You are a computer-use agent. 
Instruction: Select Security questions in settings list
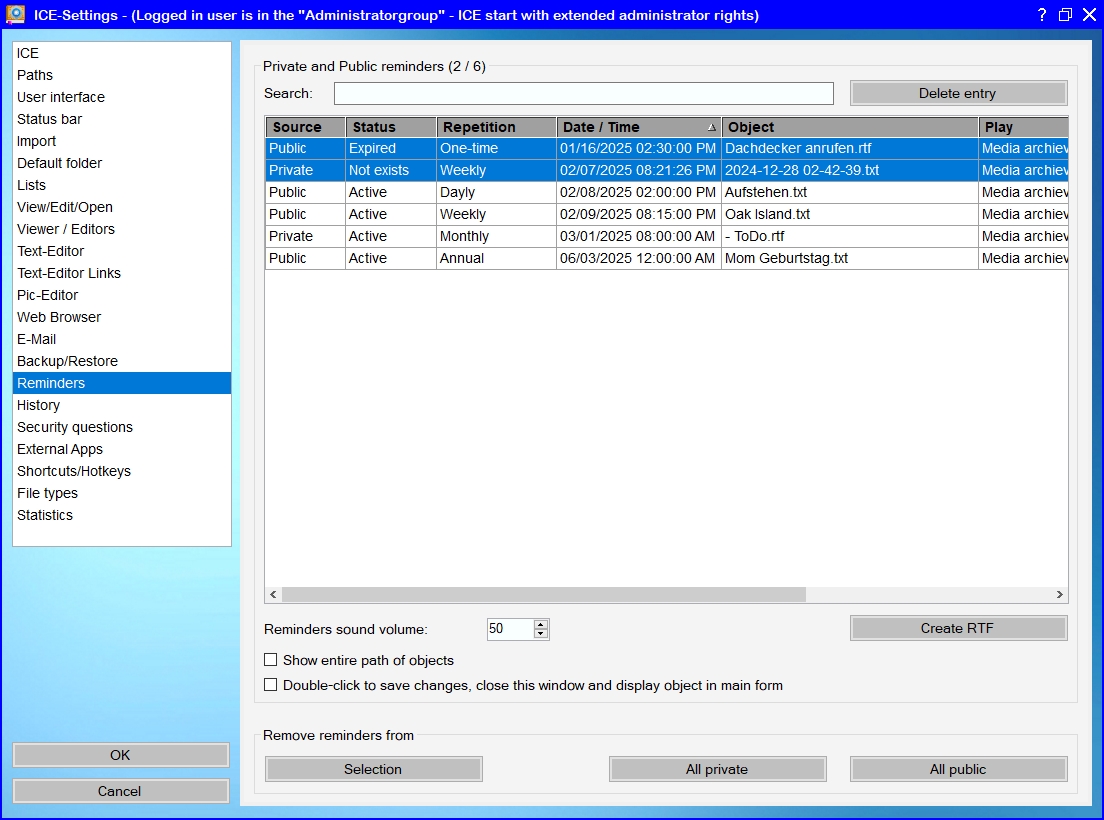click(x=75, y=427)
